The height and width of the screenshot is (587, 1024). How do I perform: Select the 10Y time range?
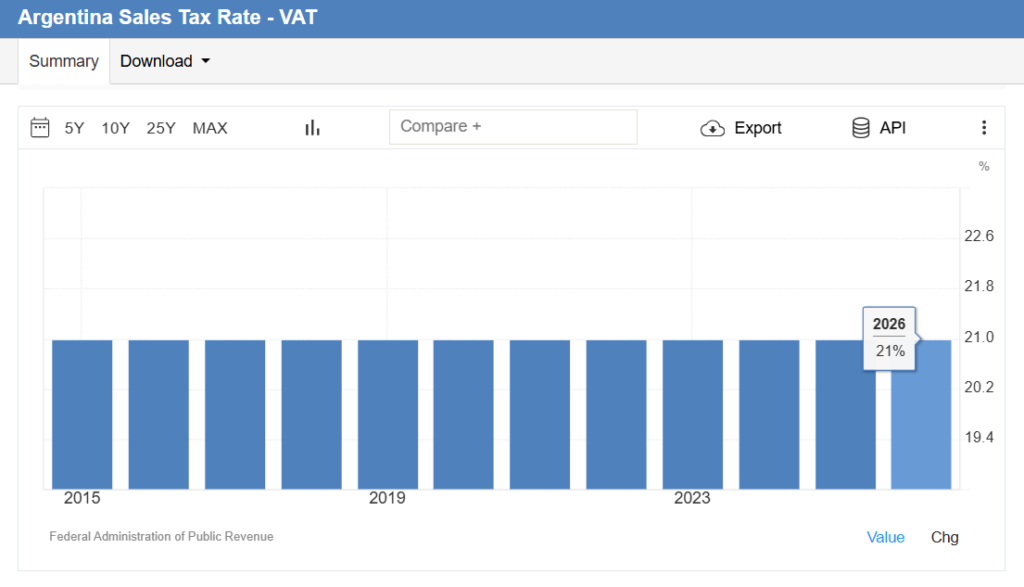[x=115, y=128]
